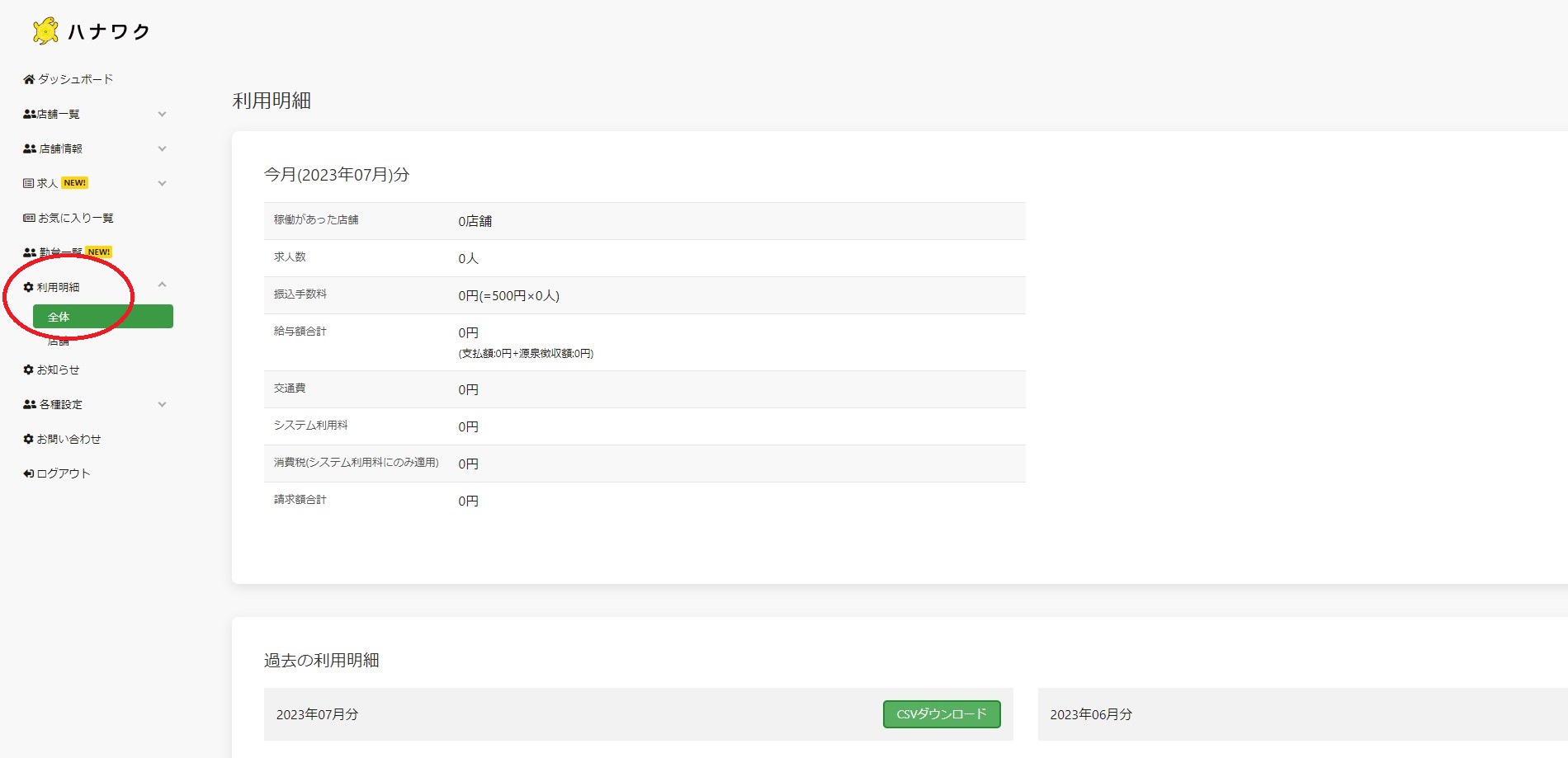
Task: Click the list icon beside 求人
Action: pos(29,183)
